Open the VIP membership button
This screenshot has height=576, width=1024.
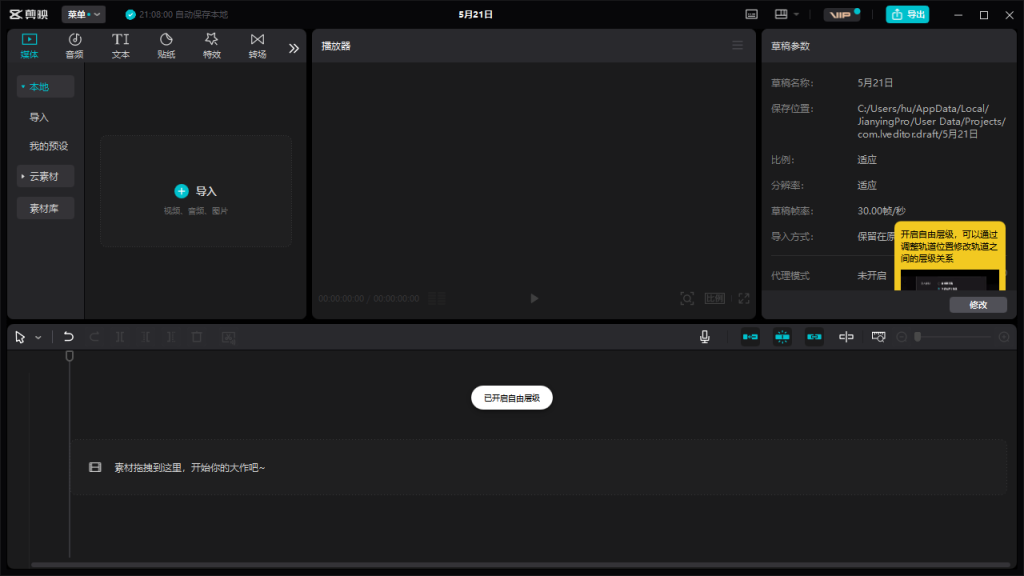(x=842, y=14)
